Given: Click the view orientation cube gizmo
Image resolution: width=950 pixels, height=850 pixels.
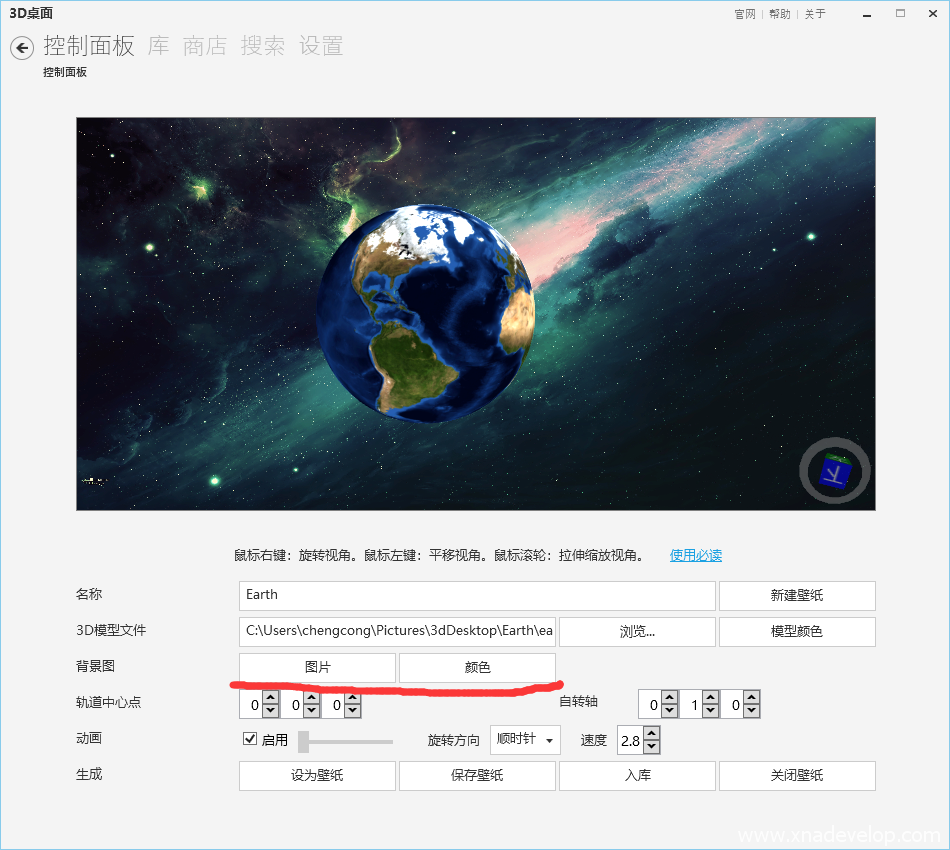Looking at the screenshot, I should click(835, 471).
